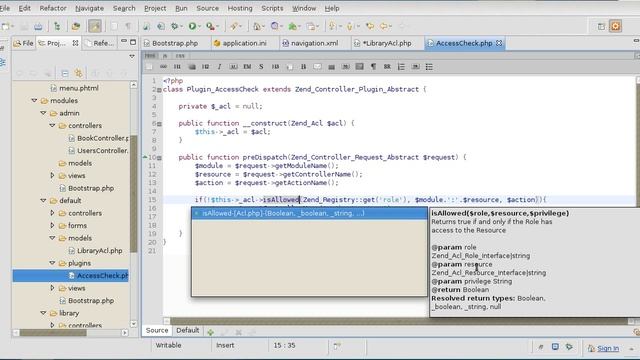
Task: Click Zend perspective icon at top right
Action: (x=616, y=26)
